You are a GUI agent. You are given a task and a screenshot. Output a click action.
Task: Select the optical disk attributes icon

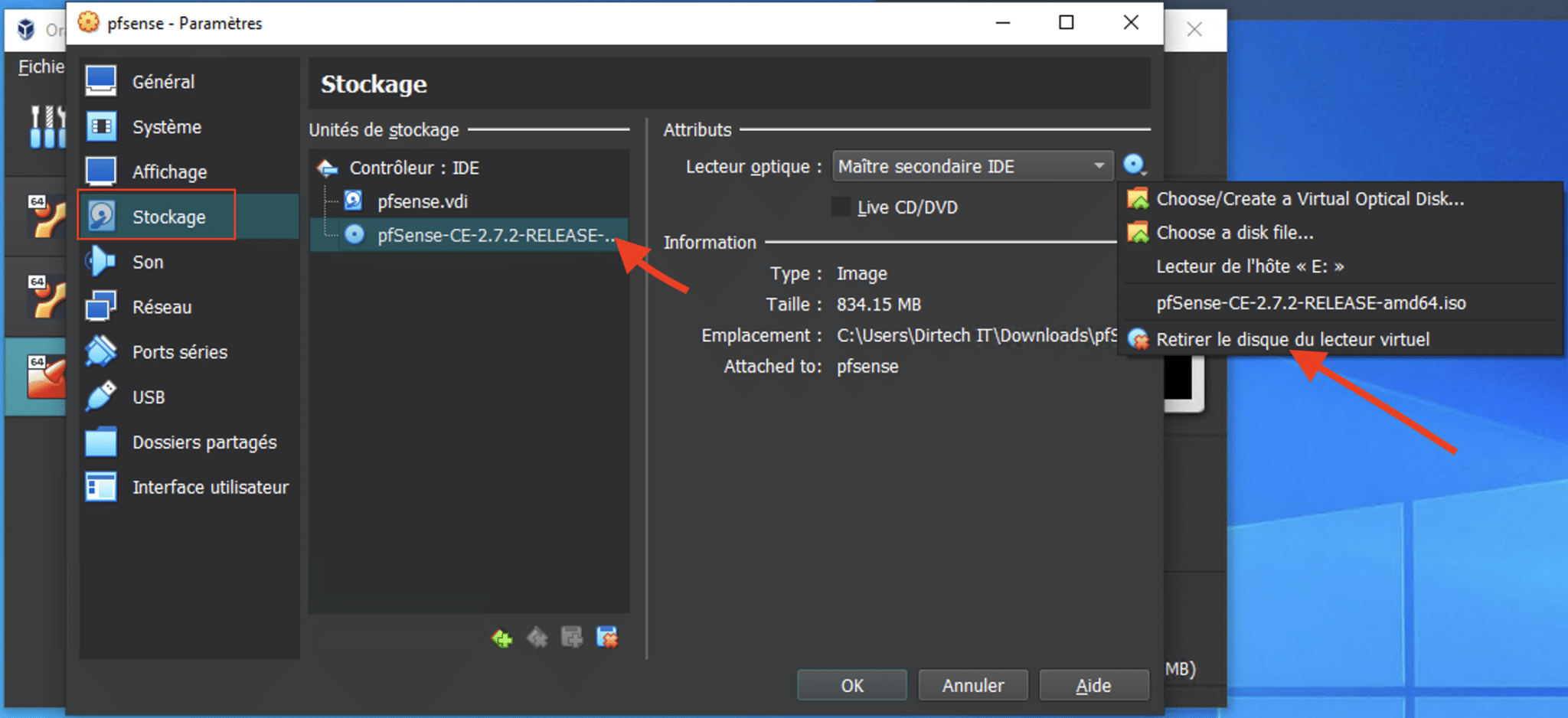pyautogui.click(x=1135, y=165)
